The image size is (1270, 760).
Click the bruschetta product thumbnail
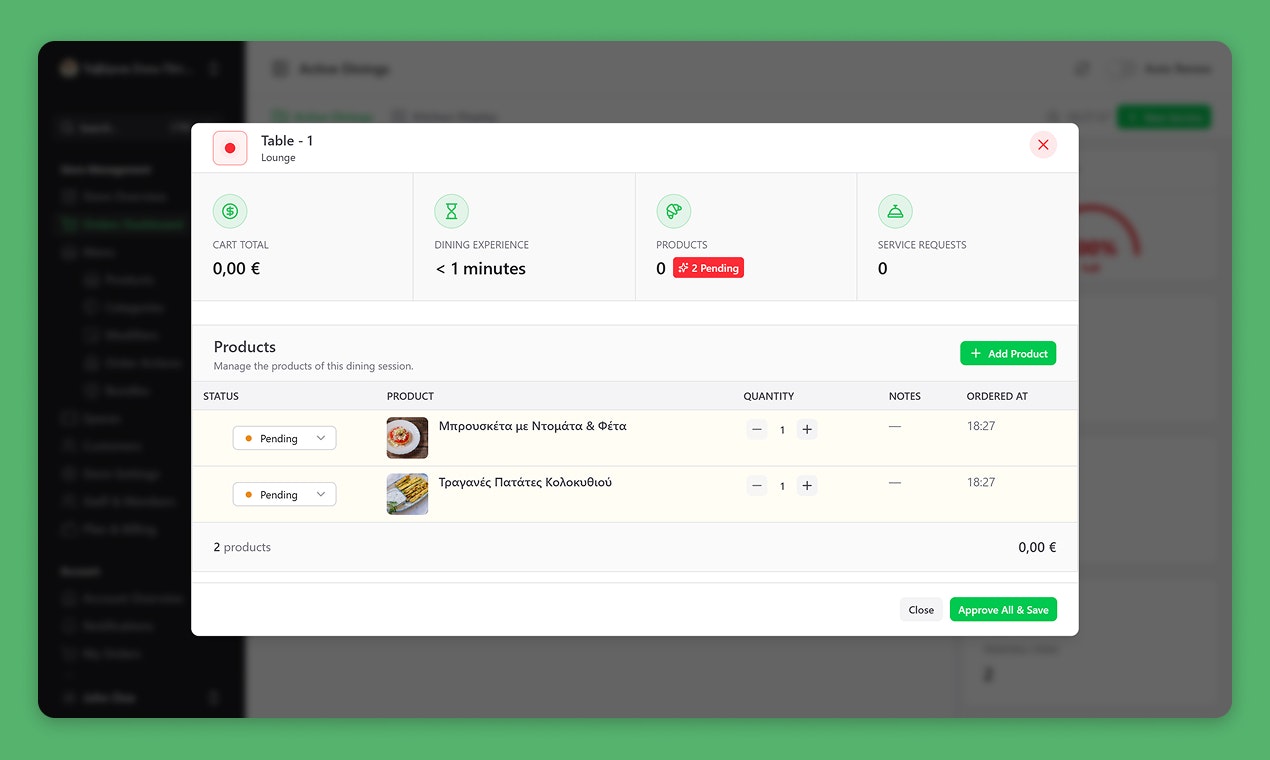tap(406, 437)
